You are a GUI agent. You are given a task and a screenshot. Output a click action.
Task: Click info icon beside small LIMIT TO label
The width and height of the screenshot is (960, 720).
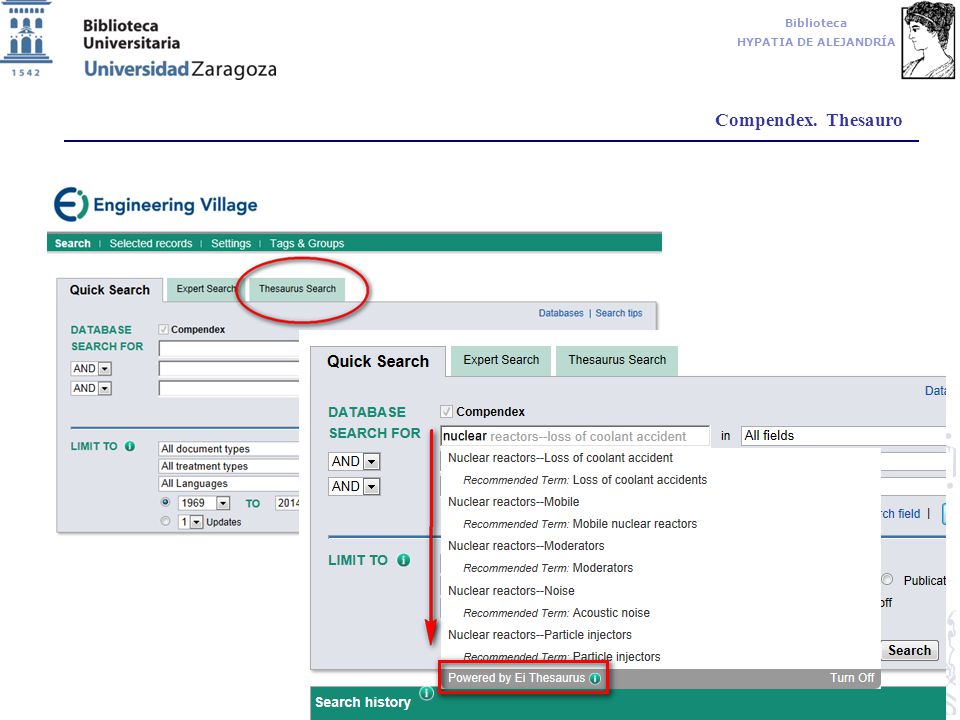pos(130,446)
